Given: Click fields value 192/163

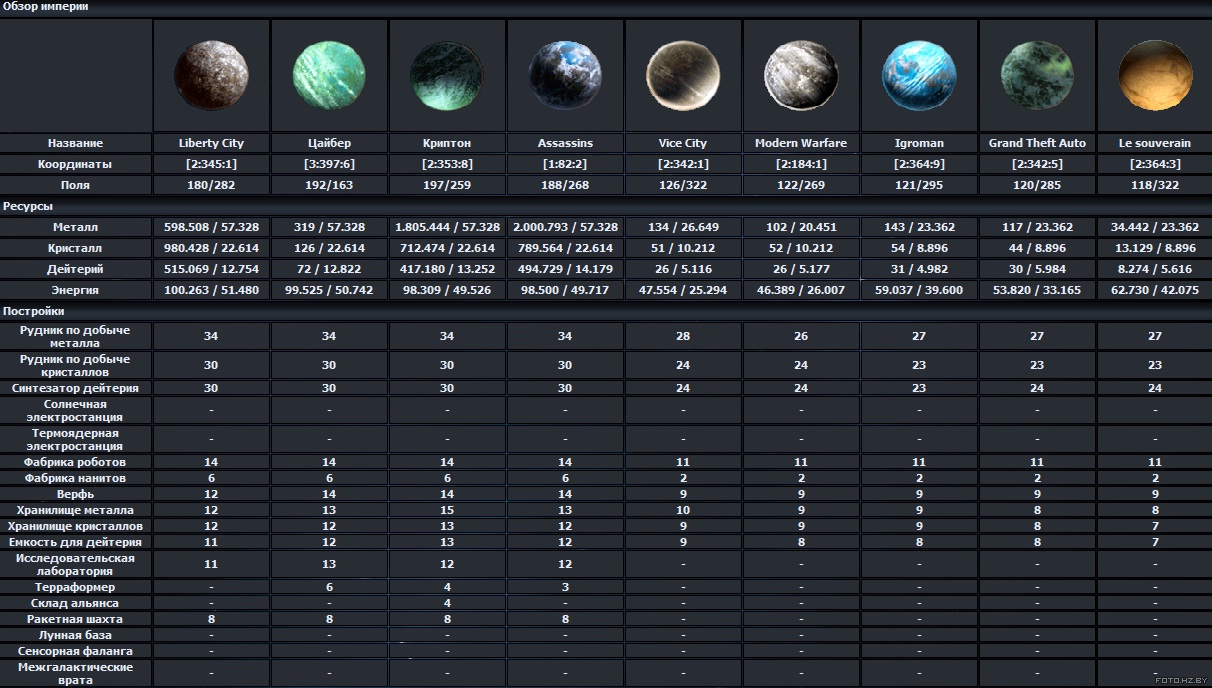Looking at the screenshot, I should pyautogui.click(x=329, y=185).
